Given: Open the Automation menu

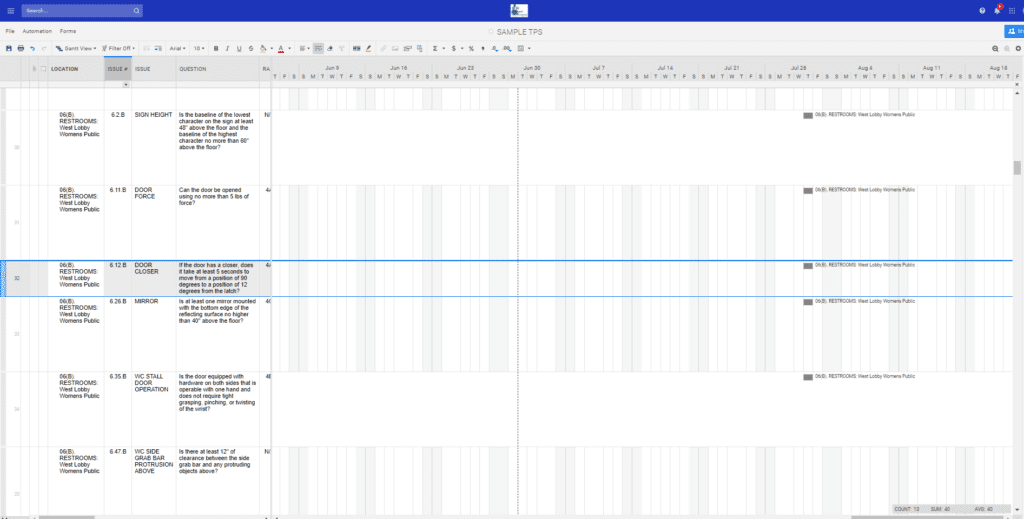Looking at the screenshot, I should tap(37, 31).
